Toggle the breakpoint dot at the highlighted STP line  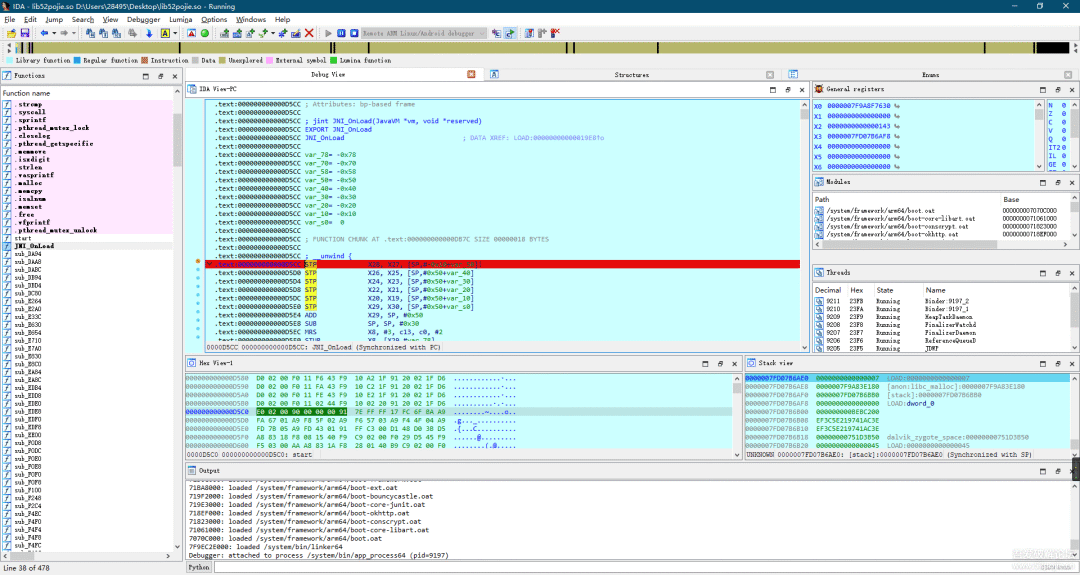coord(198,262)
